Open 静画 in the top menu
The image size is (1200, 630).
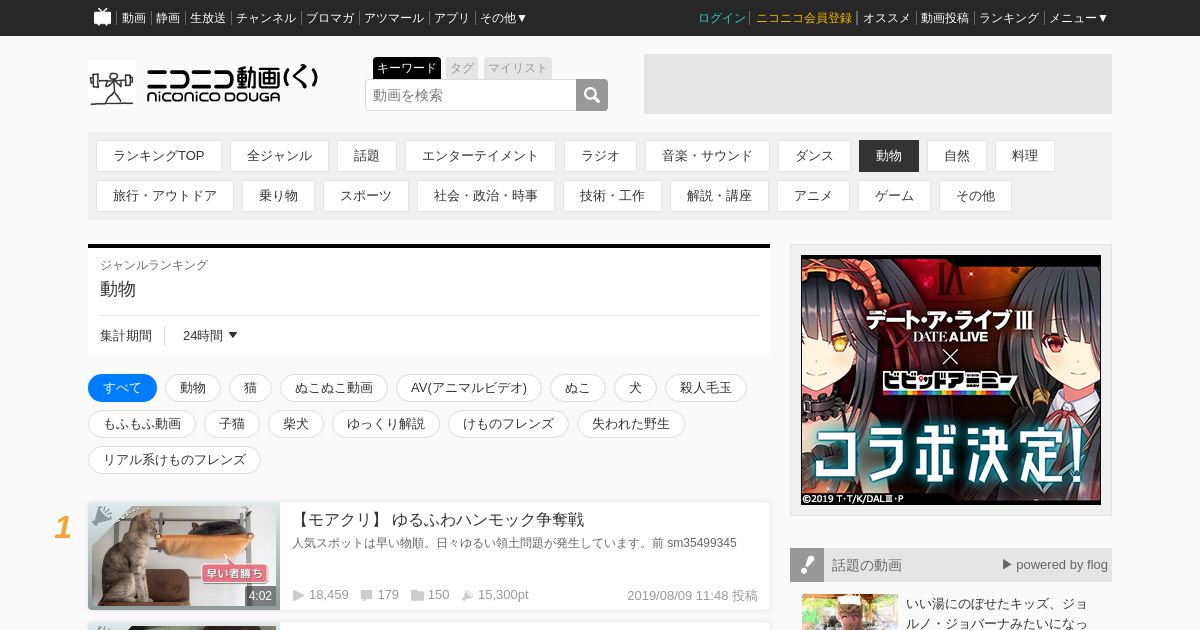(x=168, y=18)
